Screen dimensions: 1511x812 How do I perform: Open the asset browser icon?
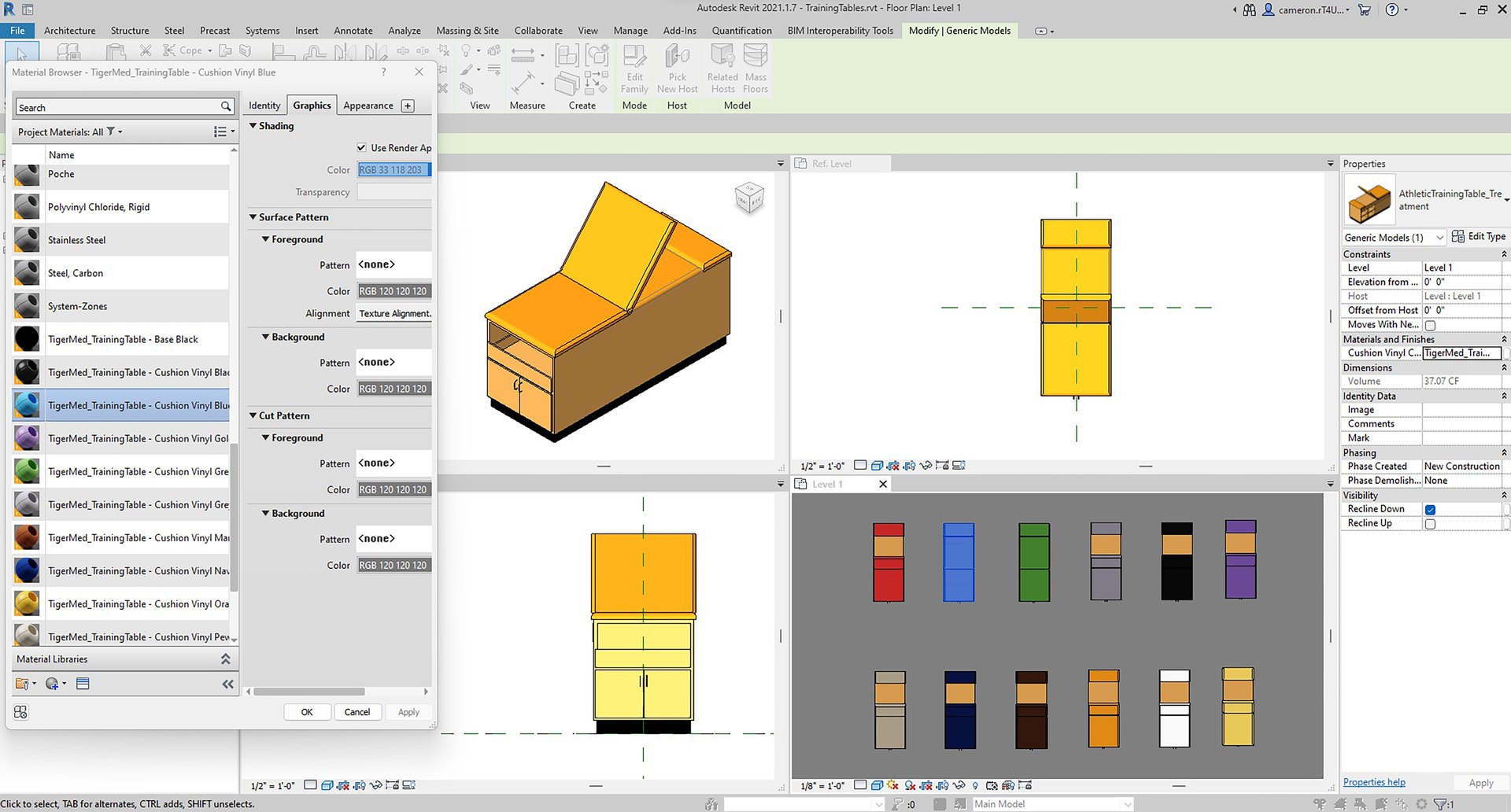pyautogui.click(x=83, y=684)
